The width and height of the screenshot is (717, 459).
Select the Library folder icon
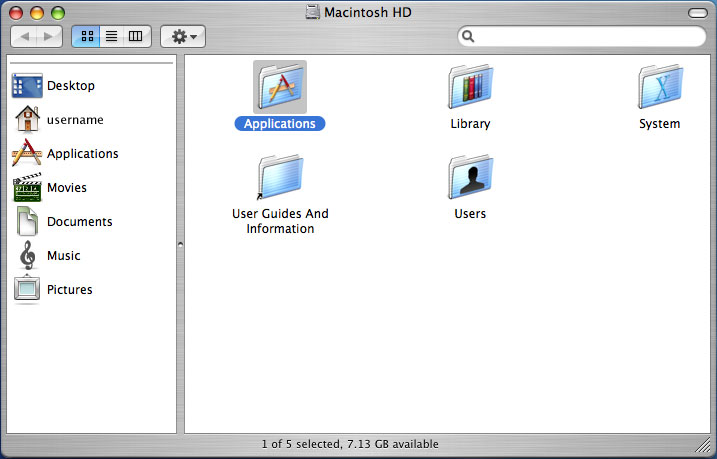coord(470,87)
